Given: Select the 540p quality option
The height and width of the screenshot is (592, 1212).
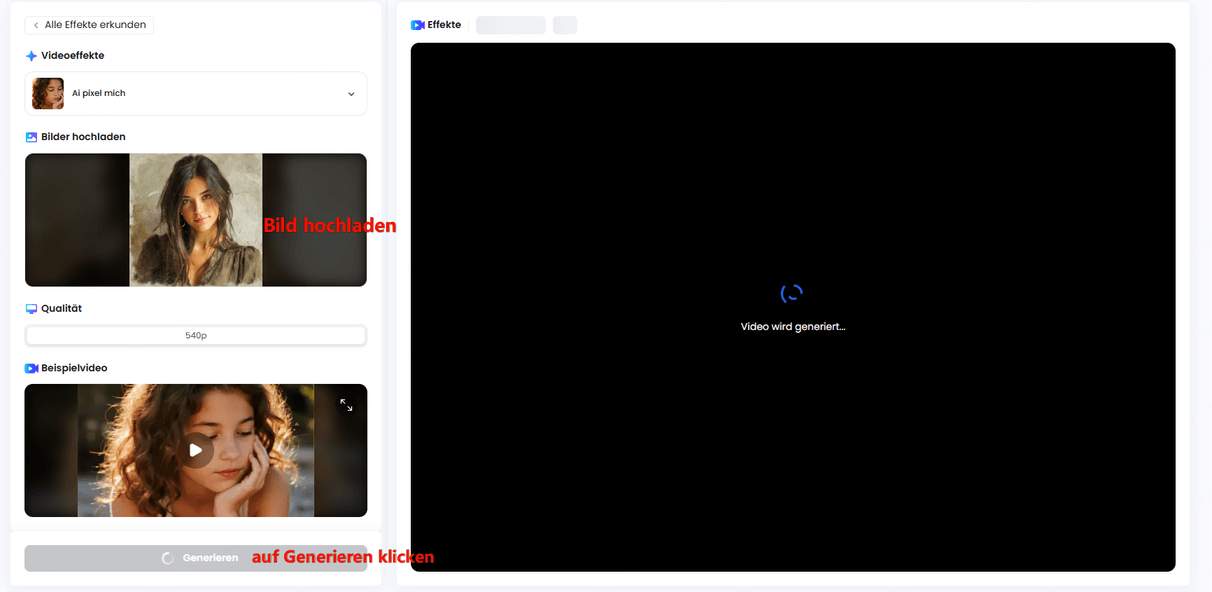Looking at the screenshot, I should point(196,336).
